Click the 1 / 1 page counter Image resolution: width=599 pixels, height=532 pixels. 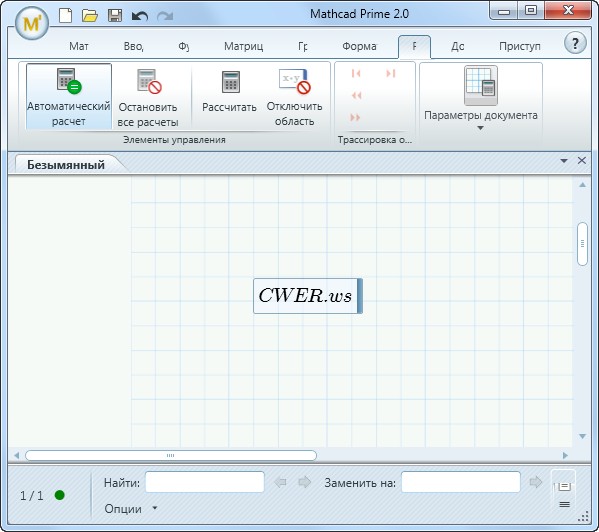point(31,496)
